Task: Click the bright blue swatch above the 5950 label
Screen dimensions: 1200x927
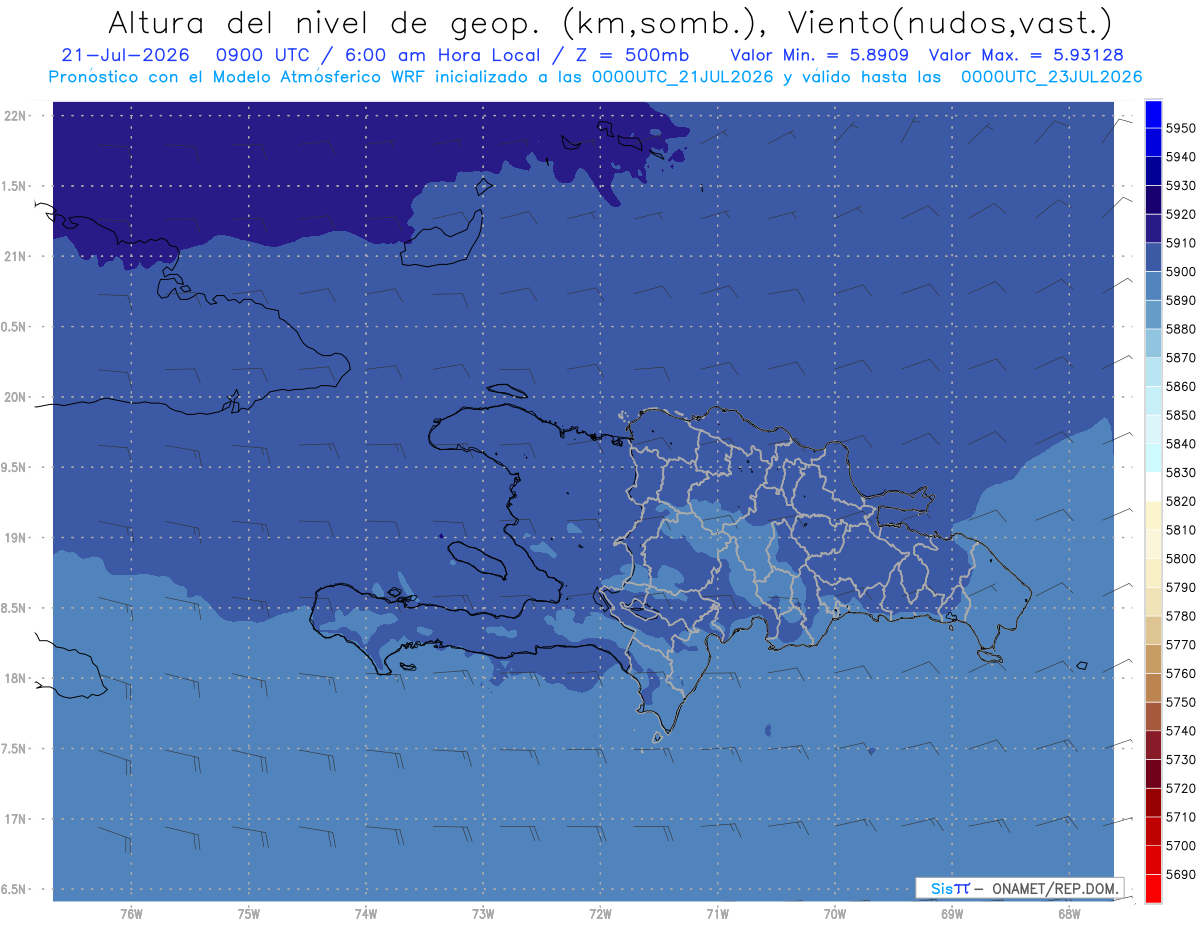Action: [1153, 114]
